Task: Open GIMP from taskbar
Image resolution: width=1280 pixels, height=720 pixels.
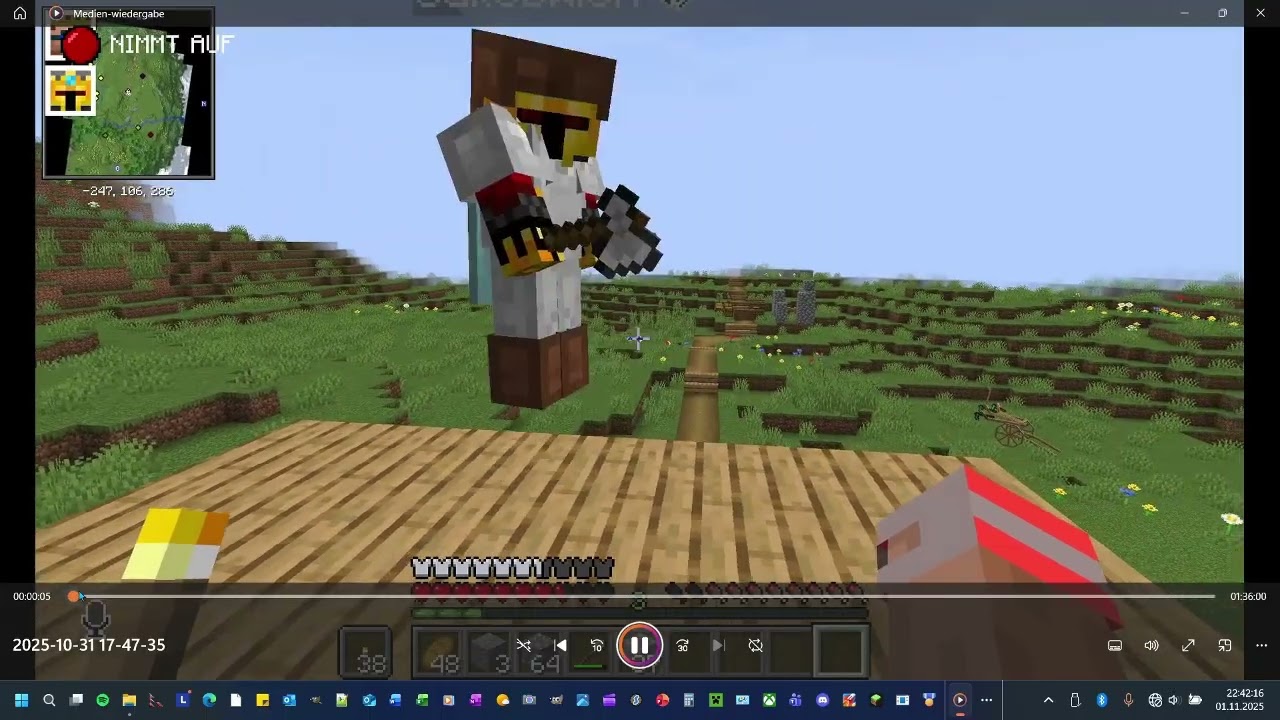Action: coord(555,700)
